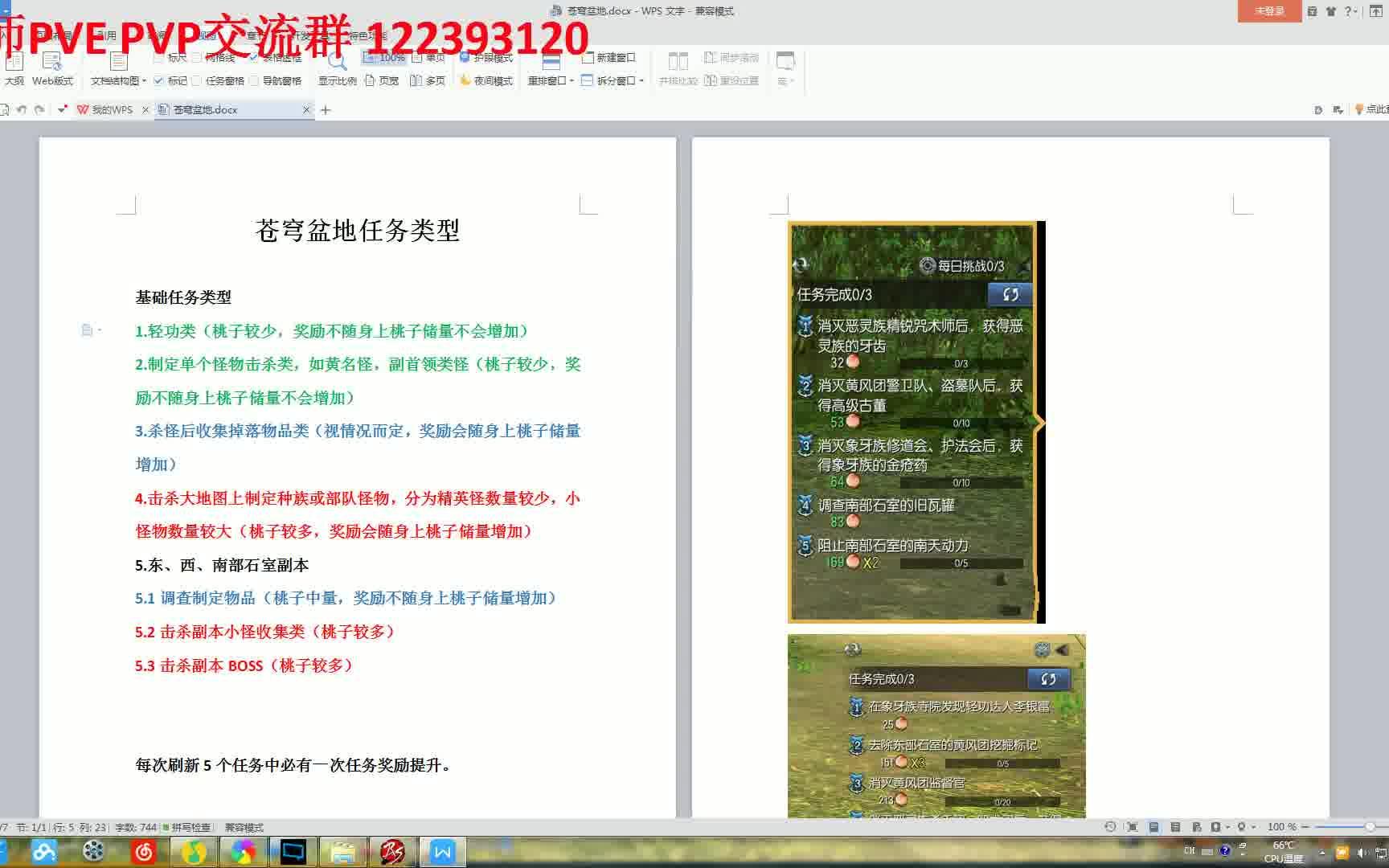Select 页宽 page width view

tap(382, 80)
